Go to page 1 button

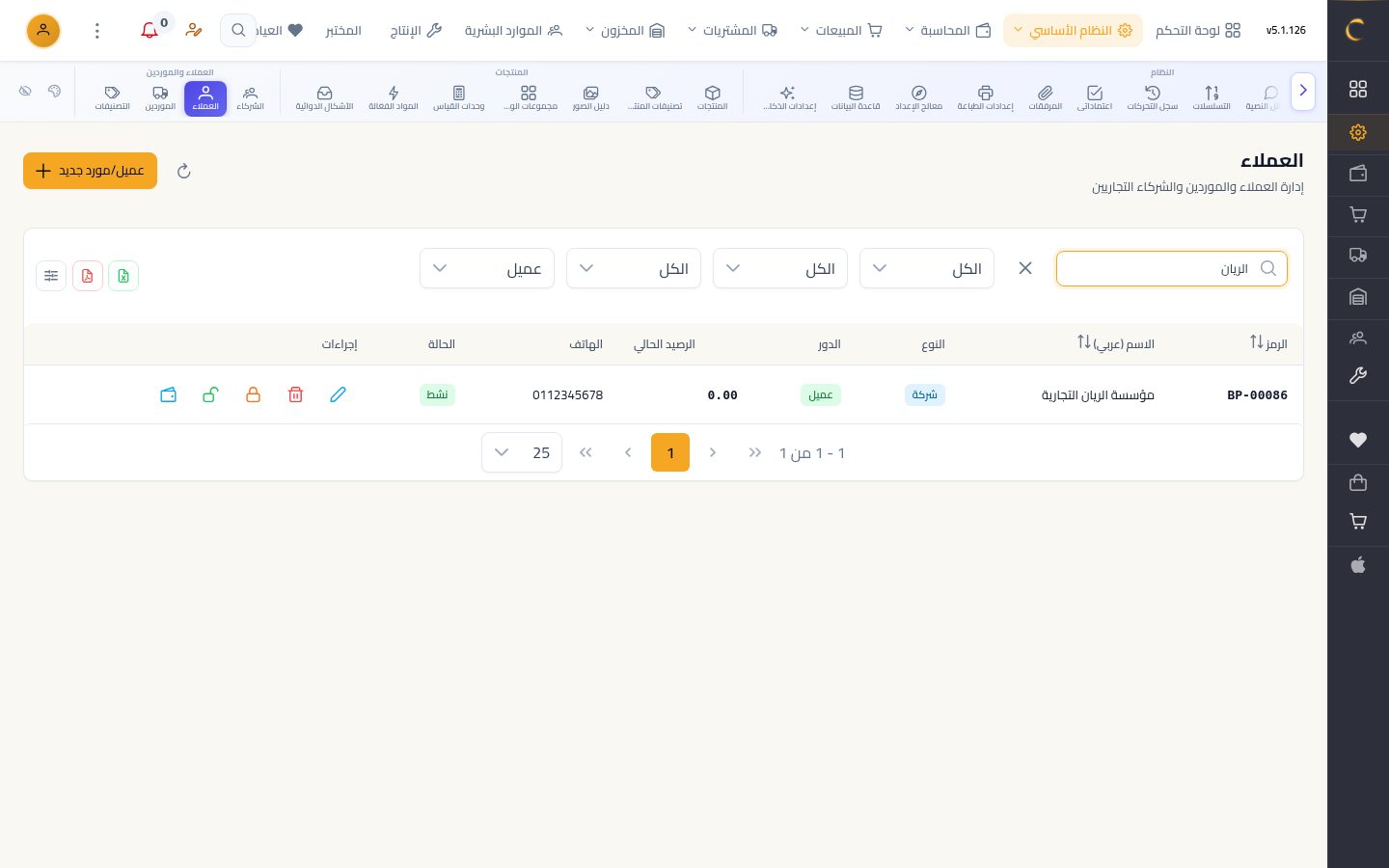(670, 452)
